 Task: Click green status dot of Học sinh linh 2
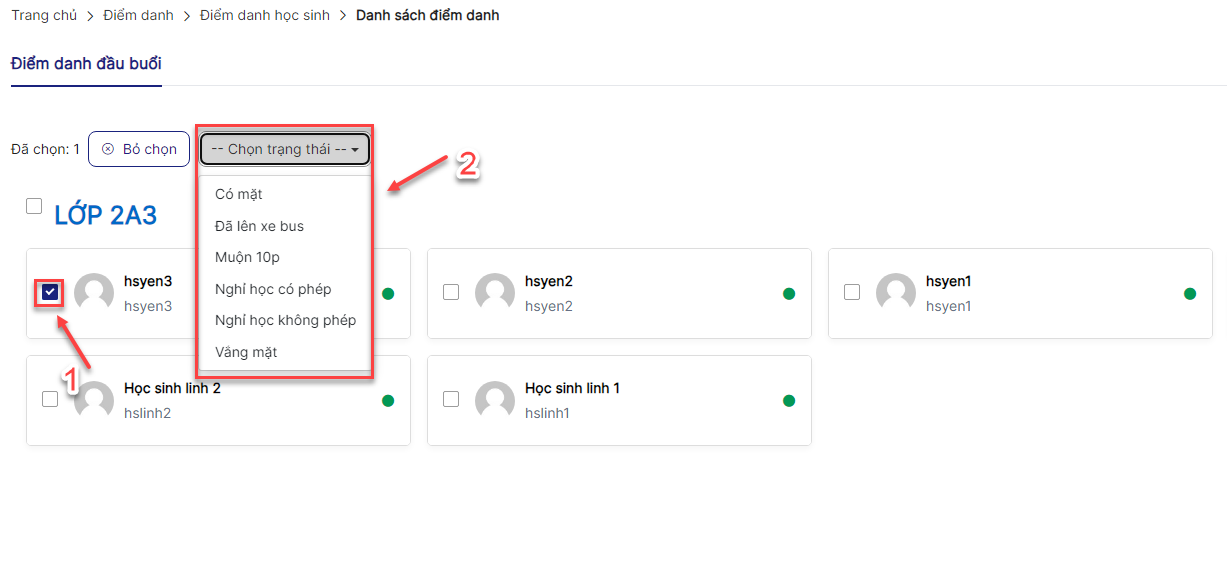pyautogui.click(x=388, y=401)
